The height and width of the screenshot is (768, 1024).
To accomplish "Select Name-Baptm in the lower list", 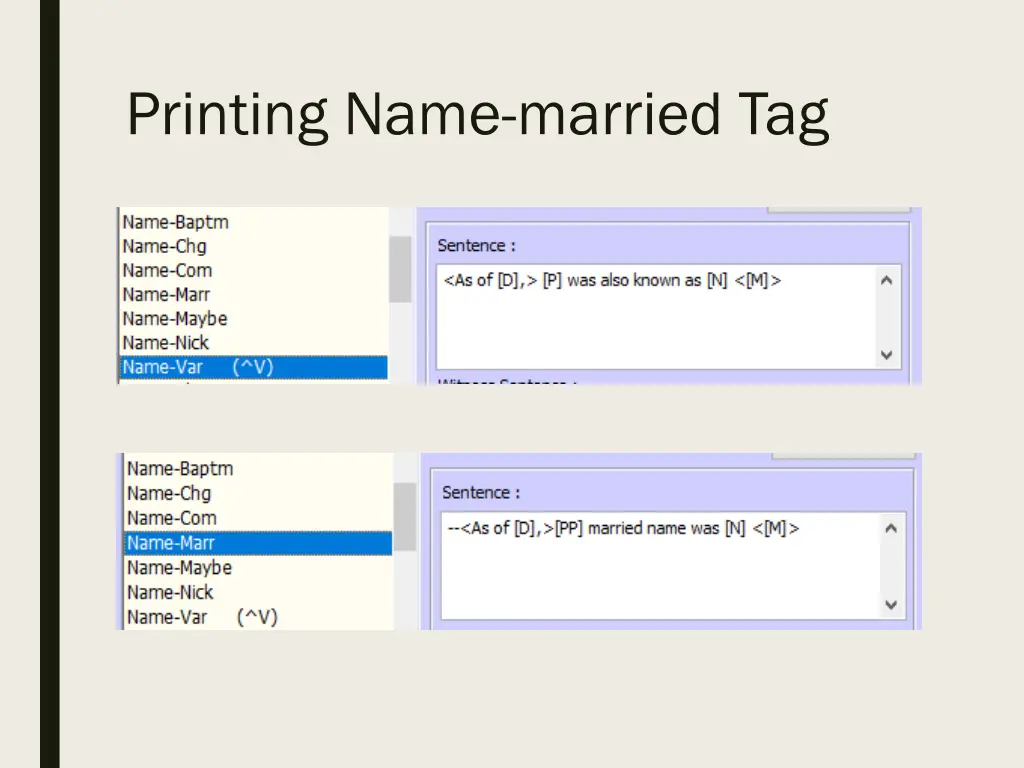I will [x=180, y=469].
